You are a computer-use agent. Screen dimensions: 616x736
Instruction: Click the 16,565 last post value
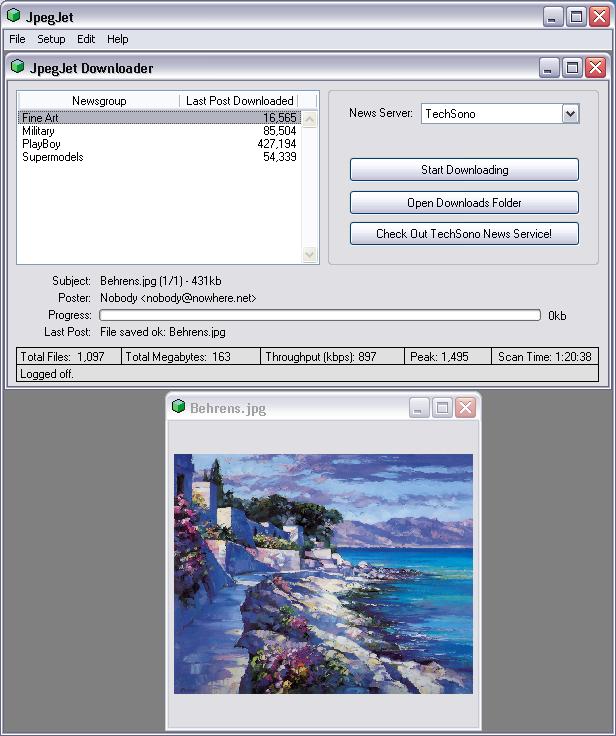point(280,117)
